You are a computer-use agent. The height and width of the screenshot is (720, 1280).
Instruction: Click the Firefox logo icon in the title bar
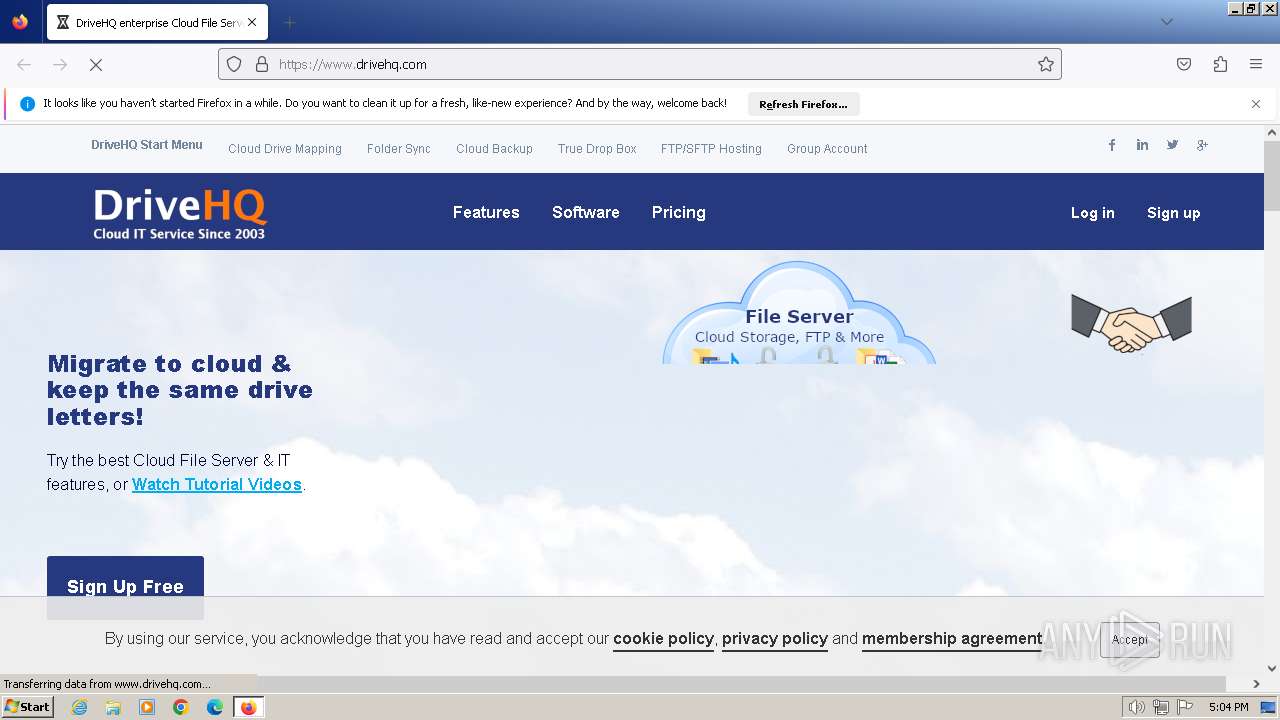[20, 22]
